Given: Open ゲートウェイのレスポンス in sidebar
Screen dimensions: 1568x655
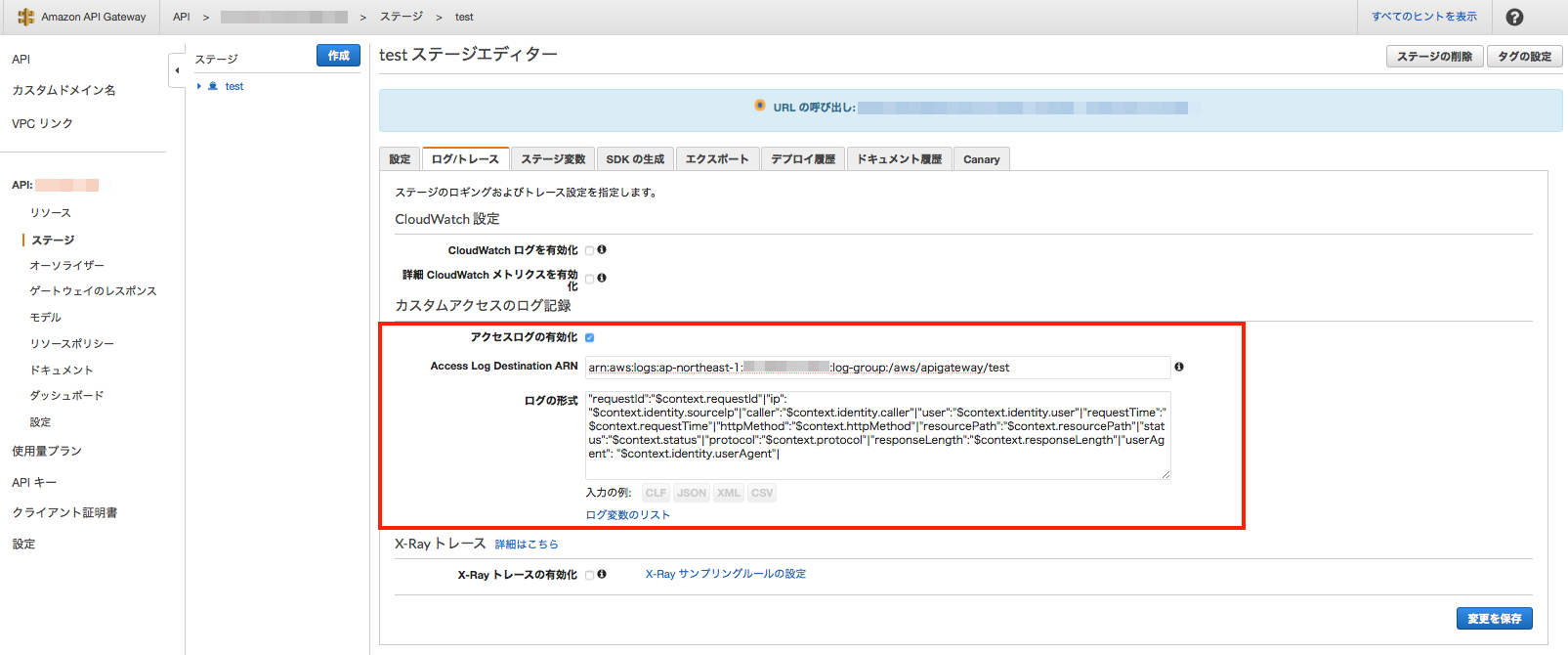Looking at the screenshot, I should (x=93, y=291).
